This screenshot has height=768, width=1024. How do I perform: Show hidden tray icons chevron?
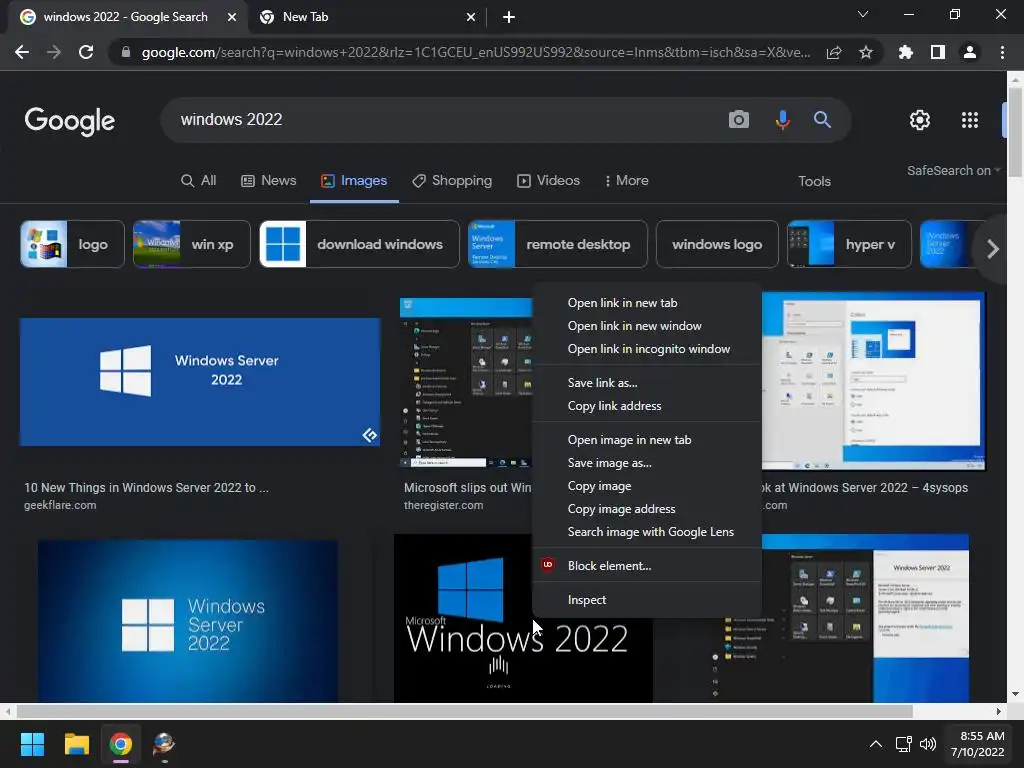coord(876,744)
